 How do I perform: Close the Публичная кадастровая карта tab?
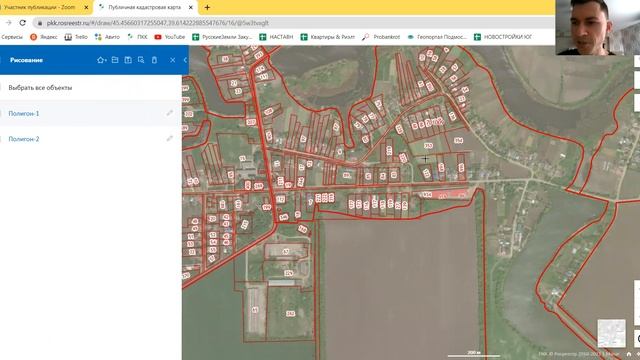coord(191,7)
